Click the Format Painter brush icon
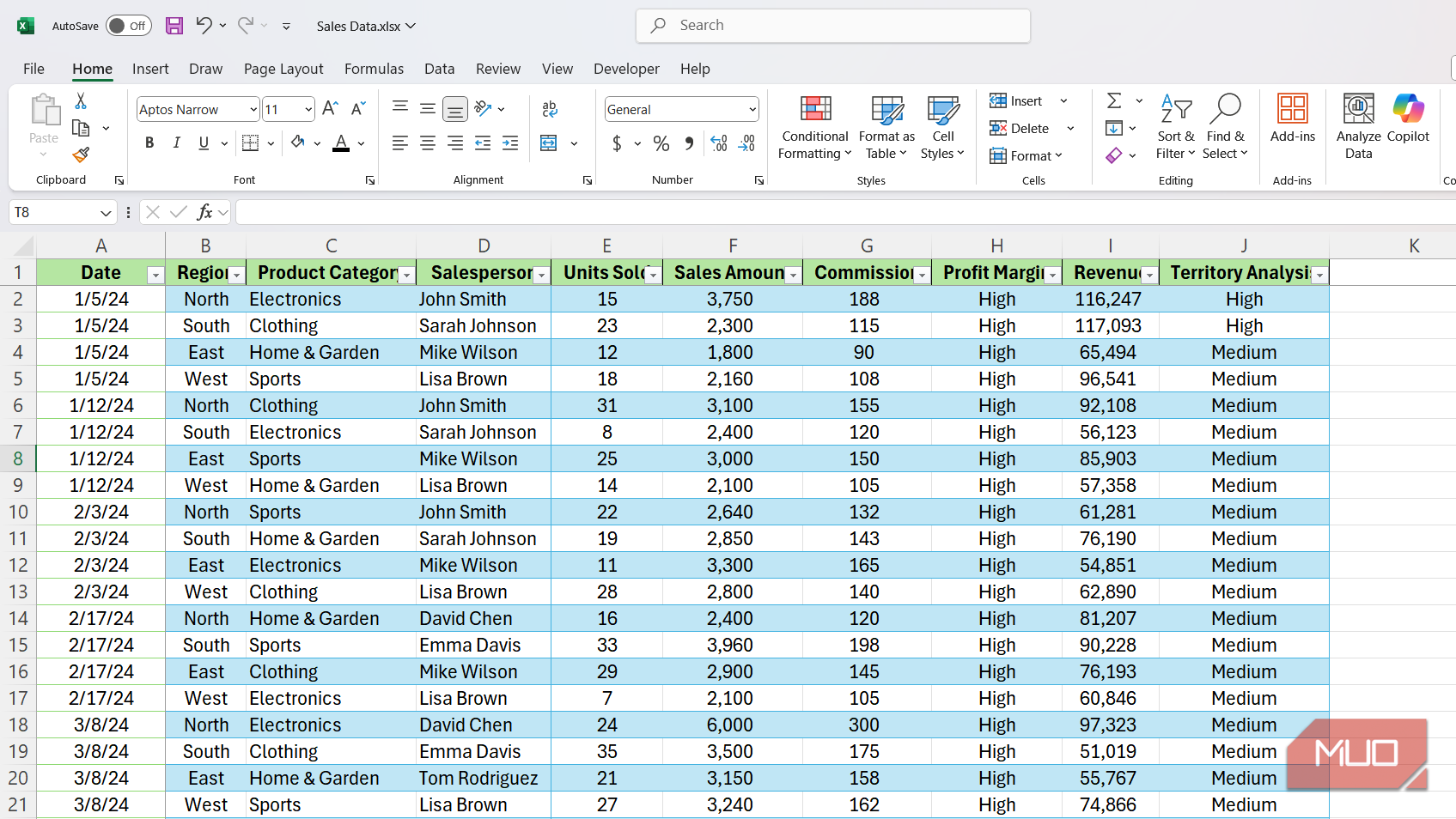1456x819 pixels. 81,155
